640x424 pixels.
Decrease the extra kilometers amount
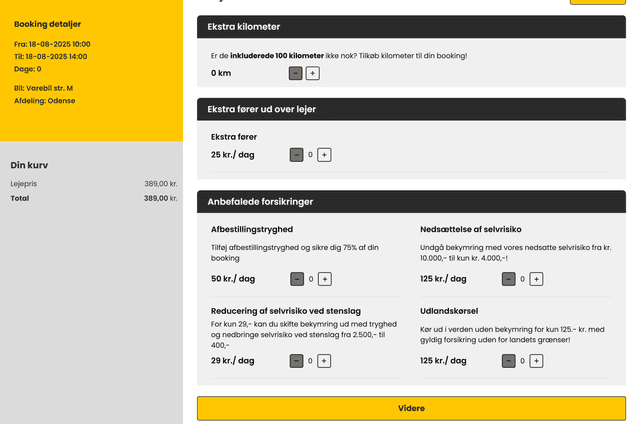[296, 73]
